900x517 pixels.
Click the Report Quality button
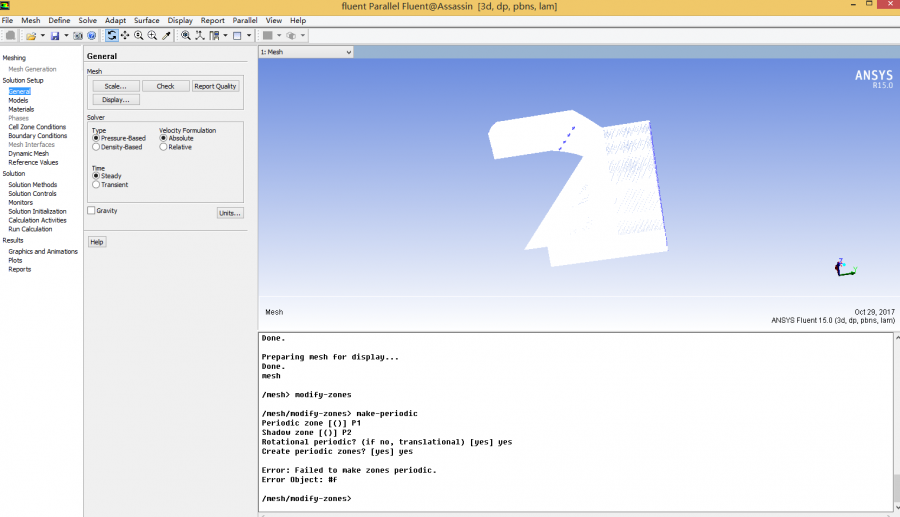pos(215,86)
